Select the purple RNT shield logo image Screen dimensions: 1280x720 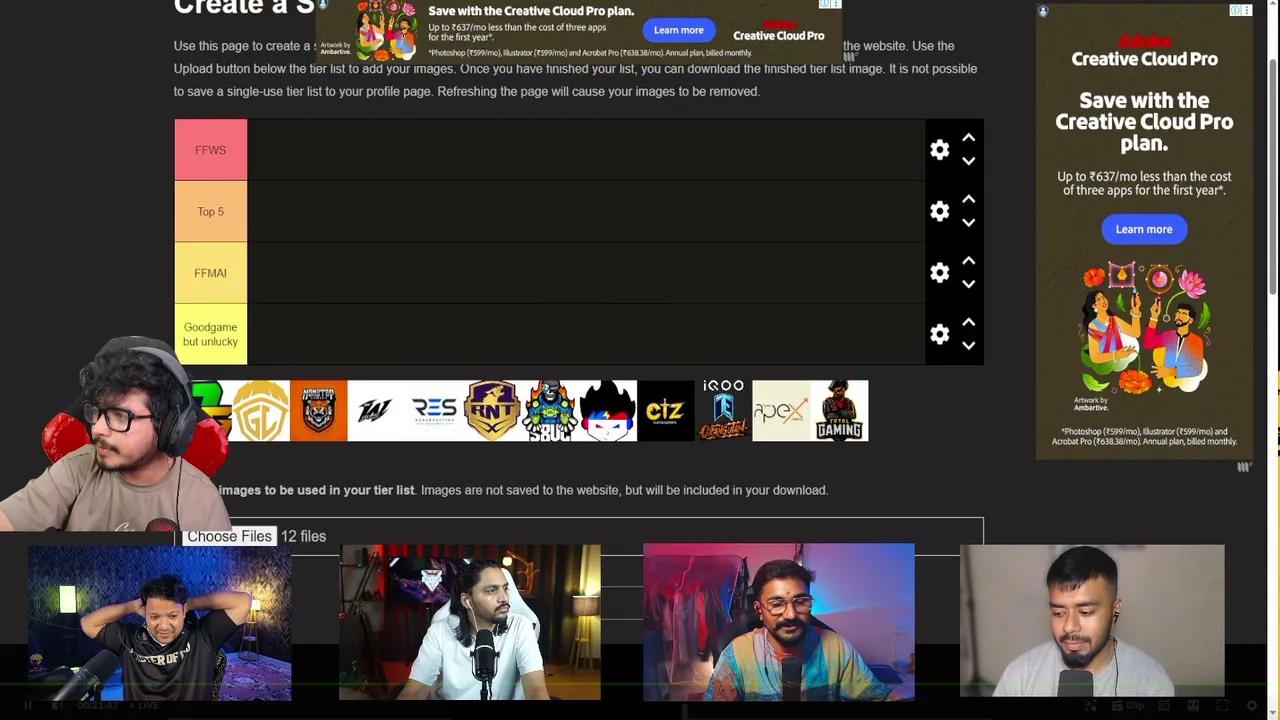coord(492,410)
